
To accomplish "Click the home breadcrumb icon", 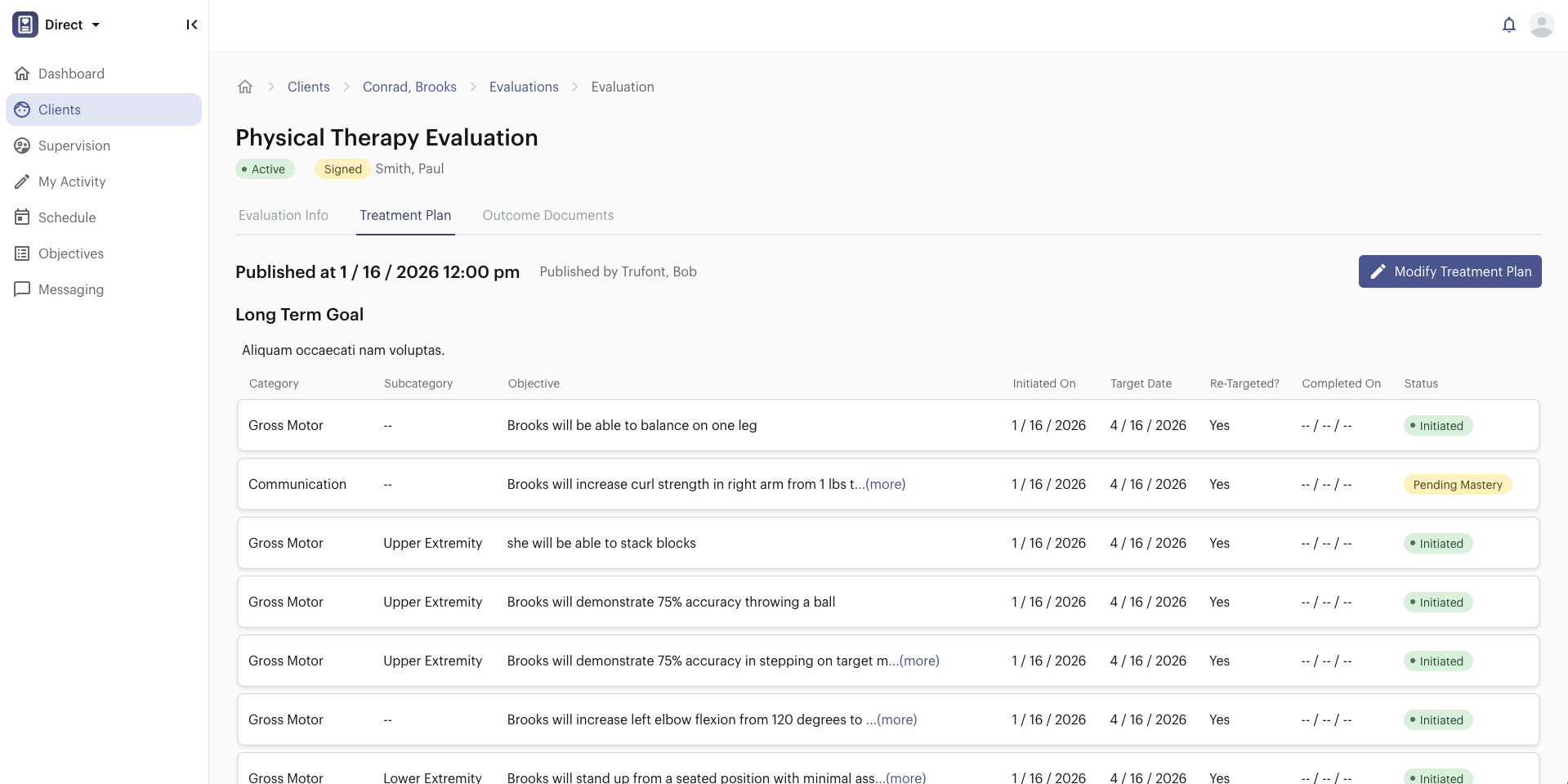I will [x=245, y=87].
